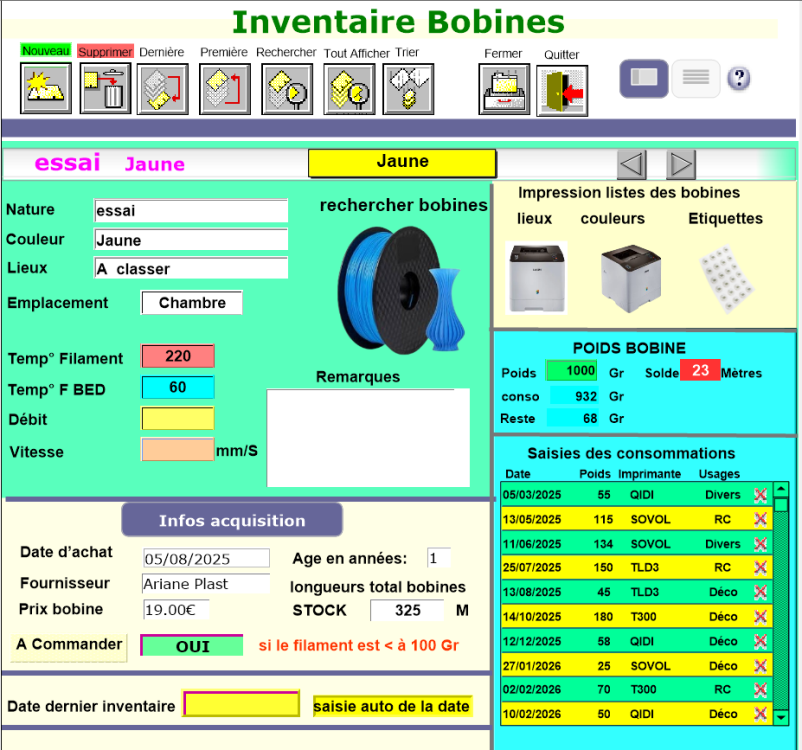Print the couleurs list printer icon
Viewport: 802px width, 750px height.
click(x=631, y=278)
